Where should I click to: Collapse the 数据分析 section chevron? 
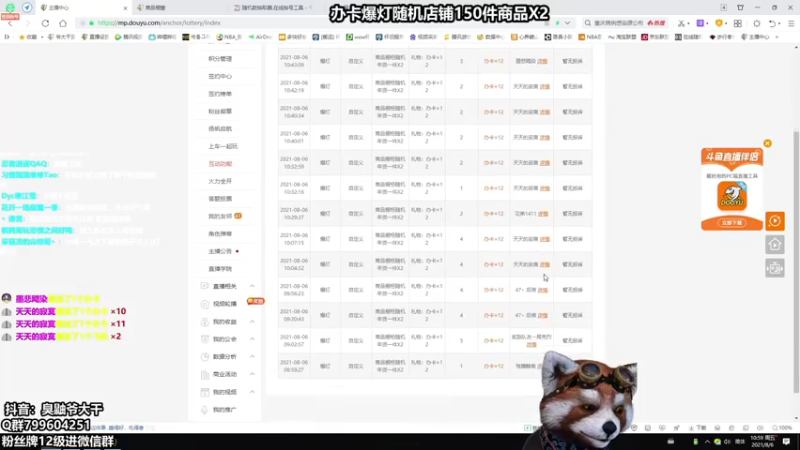252,357
